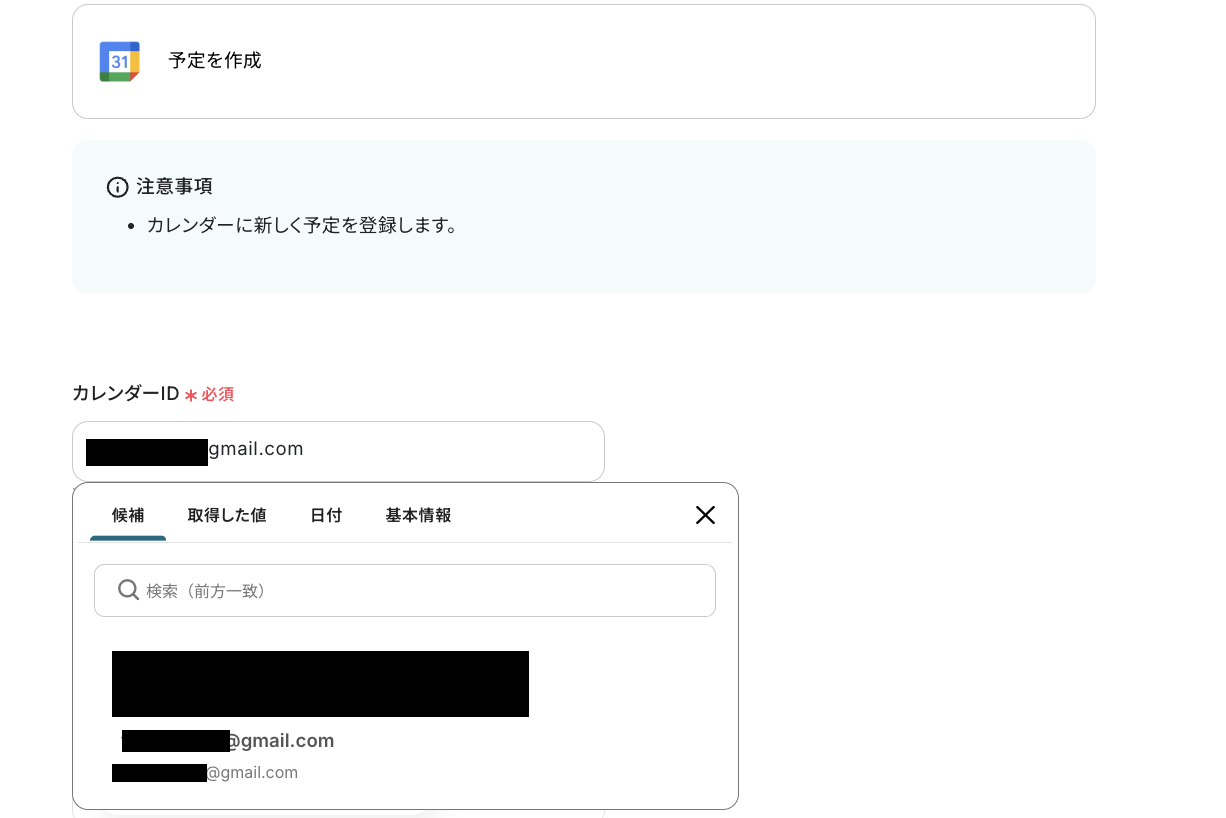Switch to the 候補 tab
This screenshot has height=818, width=1226.
click(128, 515)
